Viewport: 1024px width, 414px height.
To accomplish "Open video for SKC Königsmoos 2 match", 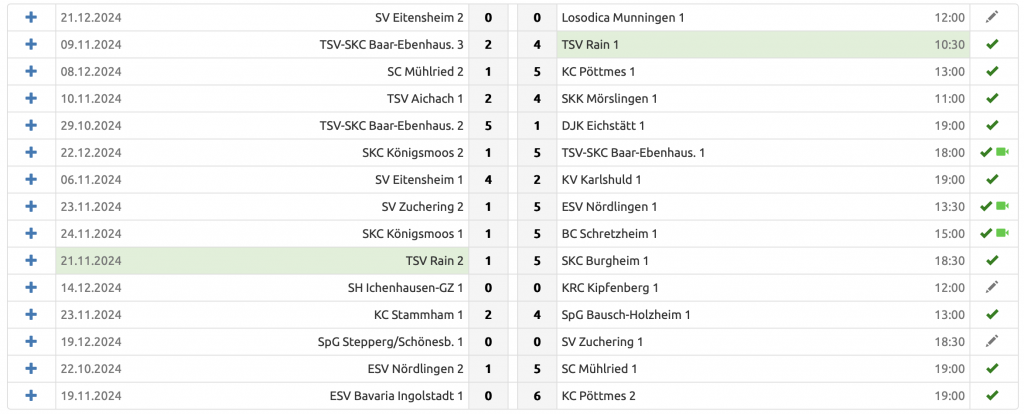I will [1001, 153].
